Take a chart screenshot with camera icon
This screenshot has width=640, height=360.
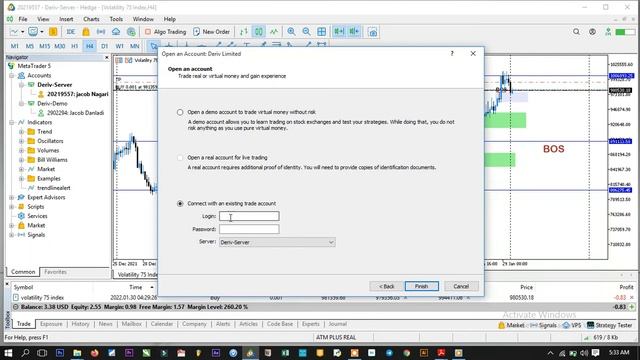coord(373,32)
